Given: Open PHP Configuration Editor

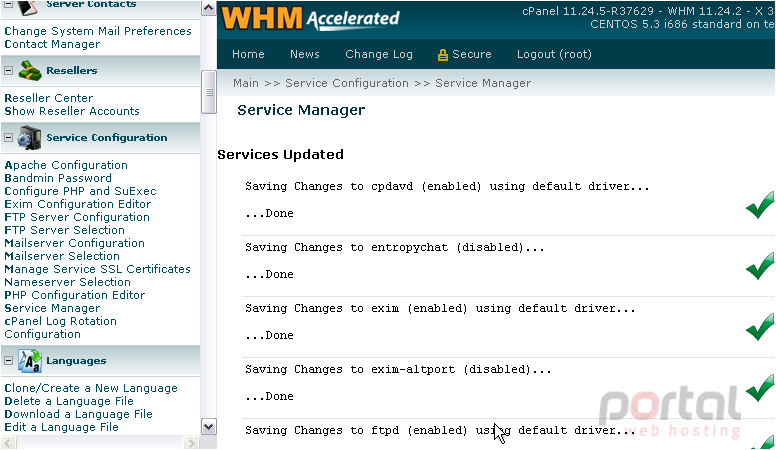Looking at the screenshot, I should tap(75, 295).
